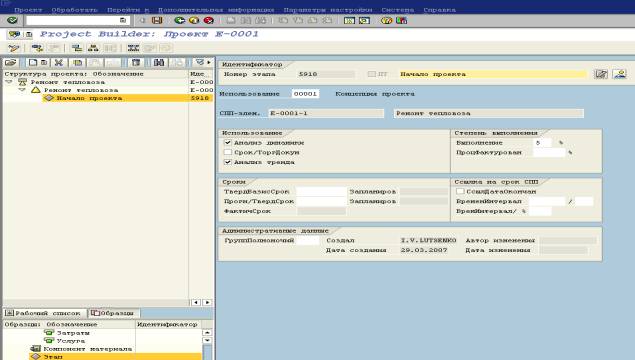
Task: Switch to the Рабочий список tab
Action: pyautogui.click(x=44, y=313)
